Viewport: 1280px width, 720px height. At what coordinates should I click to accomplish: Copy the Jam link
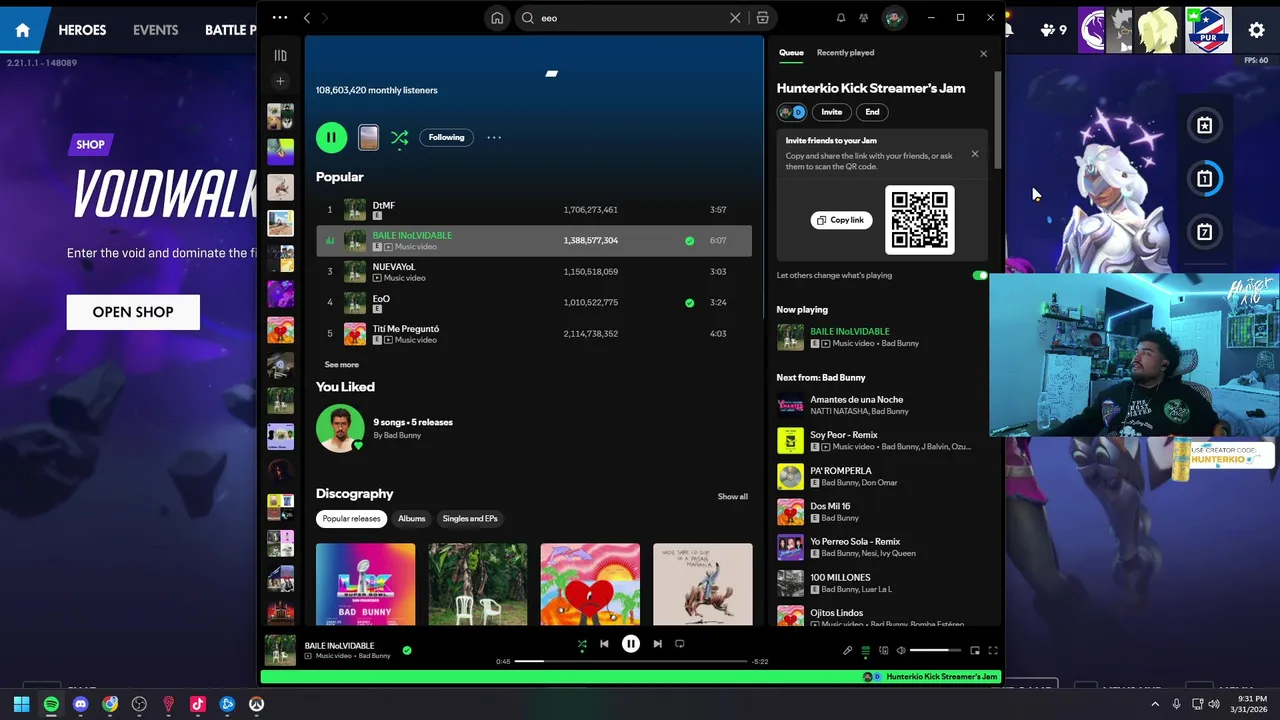(x=841, y=220)
